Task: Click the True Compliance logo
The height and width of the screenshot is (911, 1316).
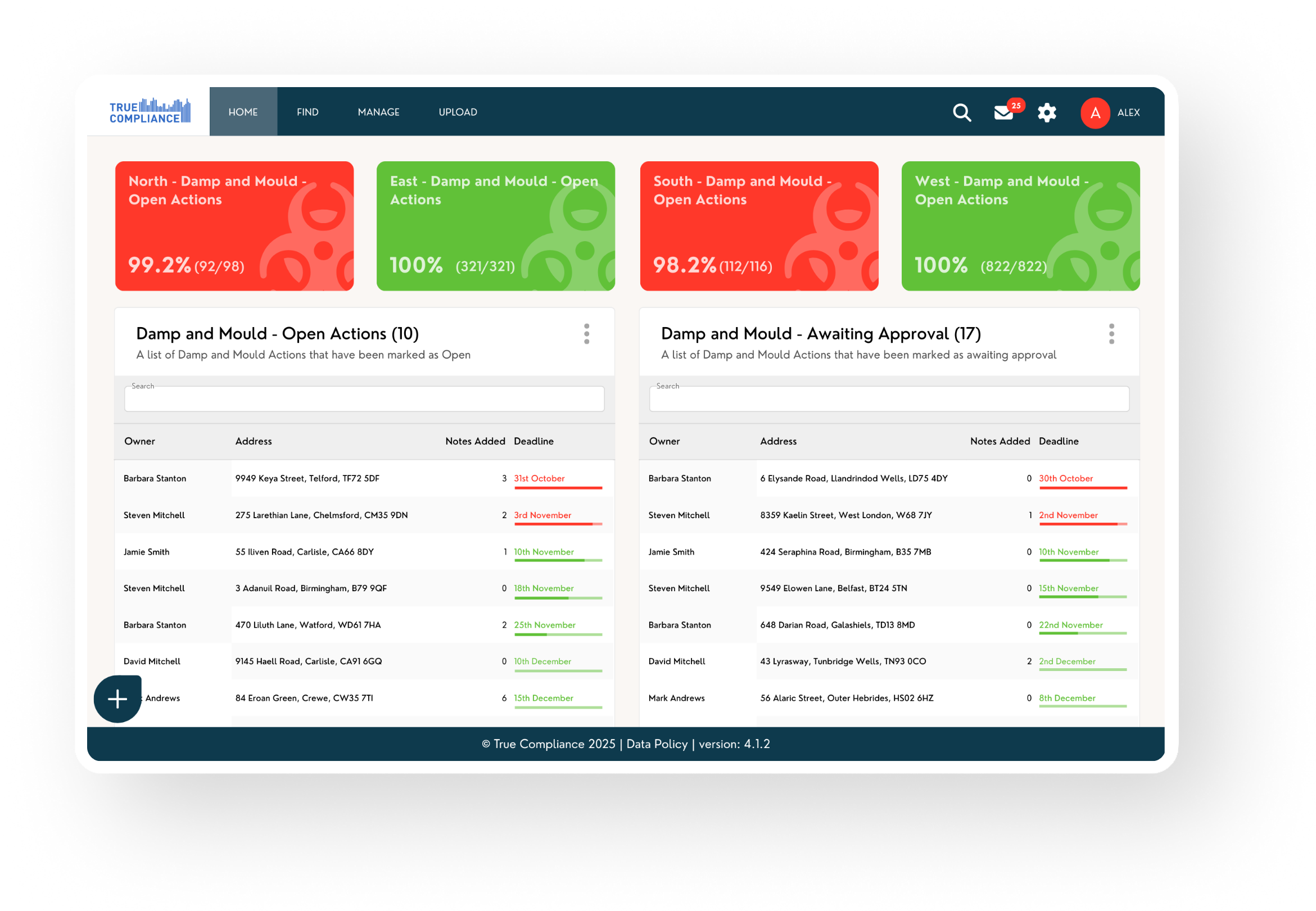Action: coord(150,111)
